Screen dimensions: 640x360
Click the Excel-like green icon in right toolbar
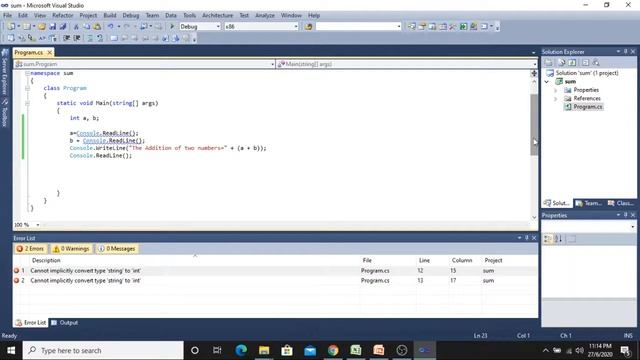coord(463,27)
